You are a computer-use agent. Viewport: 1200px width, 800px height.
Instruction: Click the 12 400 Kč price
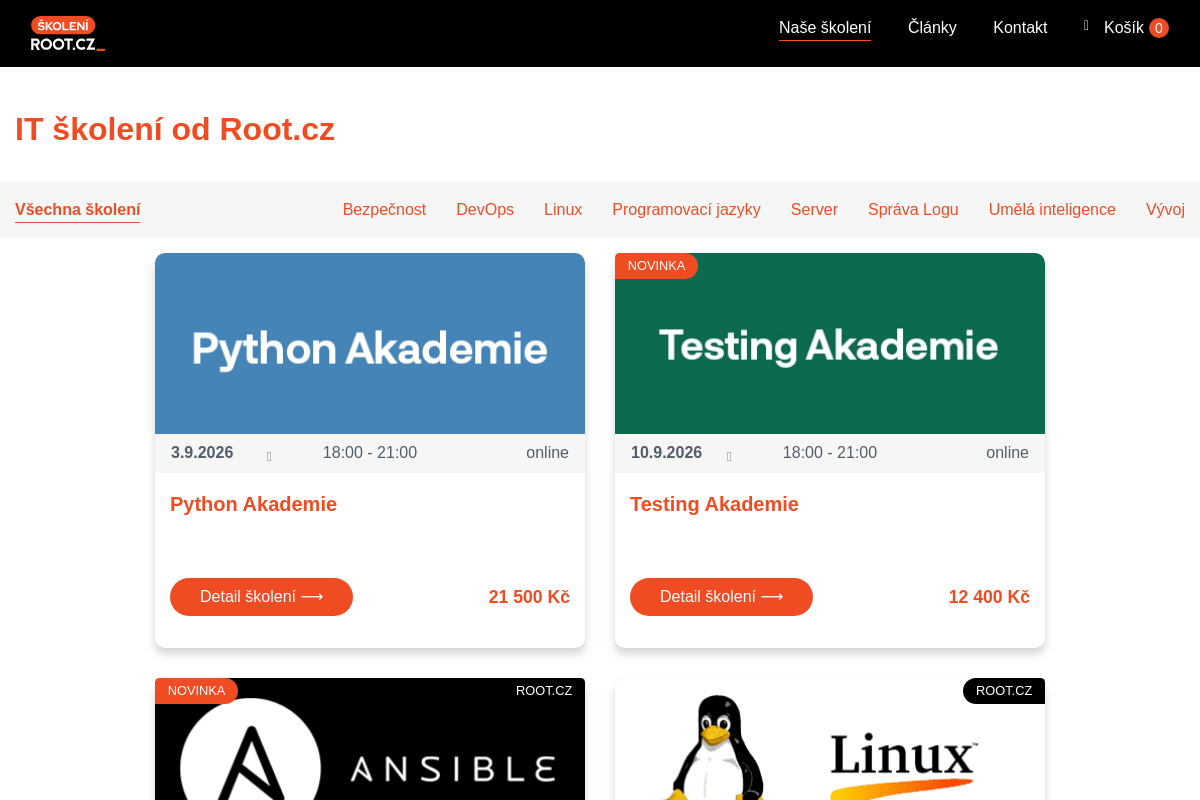[989, 597]
